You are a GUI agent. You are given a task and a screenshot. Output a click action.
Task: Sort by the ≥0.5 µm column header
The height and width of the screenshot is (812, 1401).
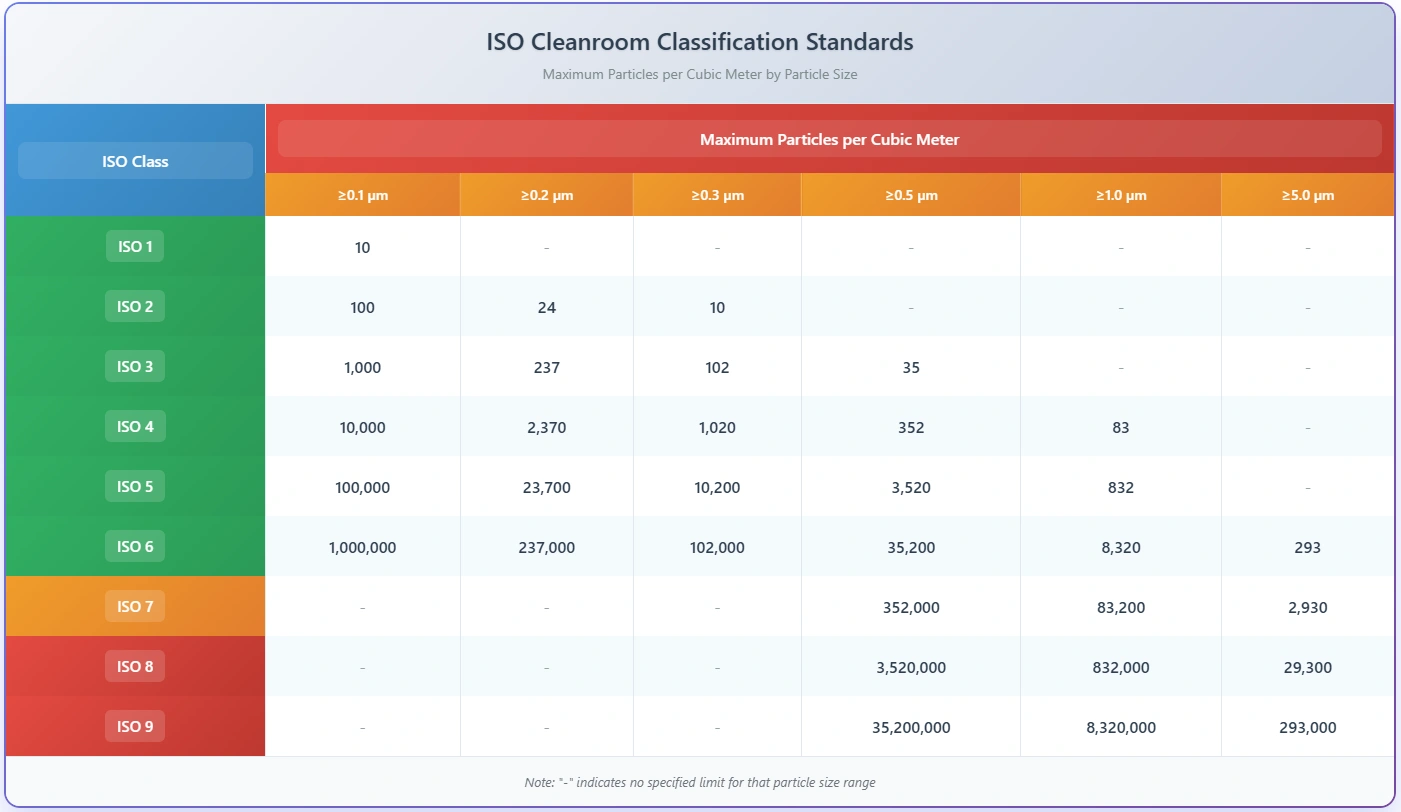(x=910, y=194)
